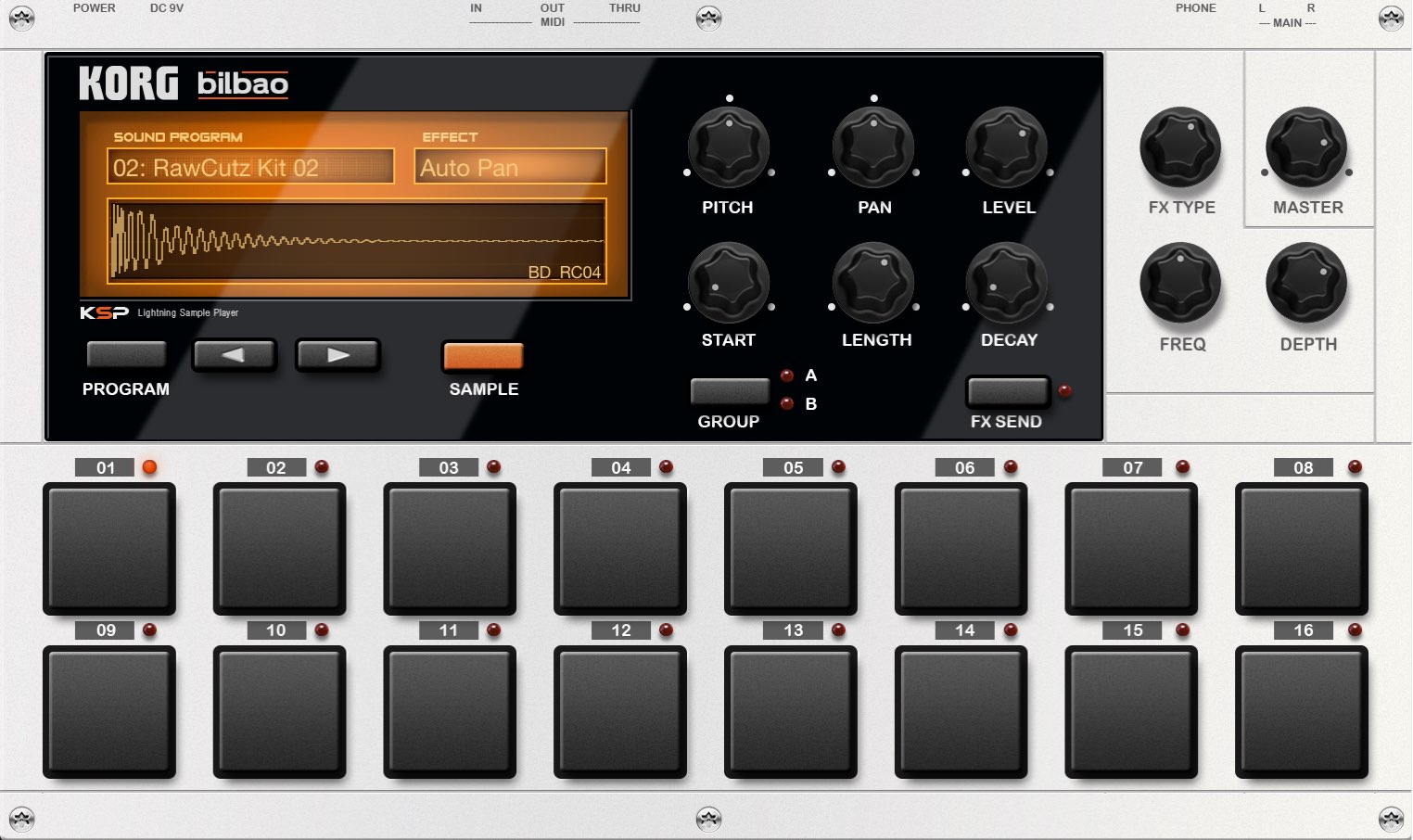This screenshot has width=1413, height=840.
Task: Click the DECAY knob
Action: click(1007, 283)
